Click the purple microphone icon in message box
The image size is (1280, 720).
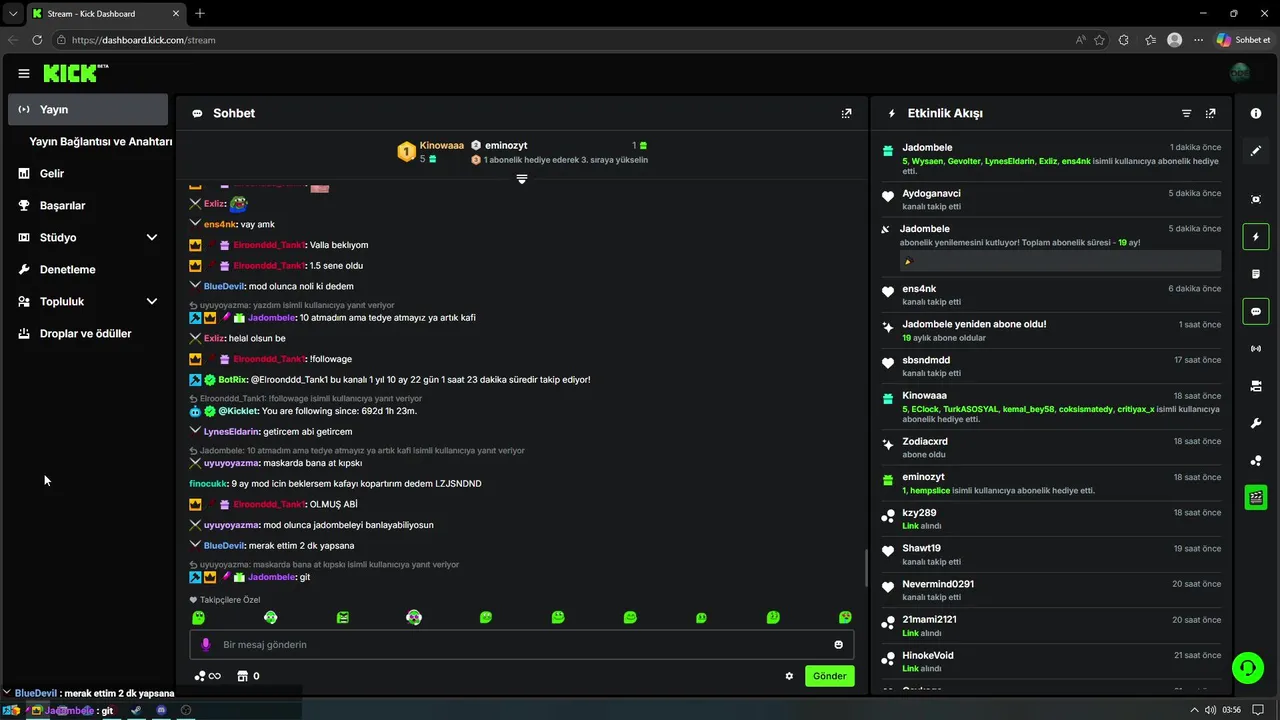[x=206, y=644]
